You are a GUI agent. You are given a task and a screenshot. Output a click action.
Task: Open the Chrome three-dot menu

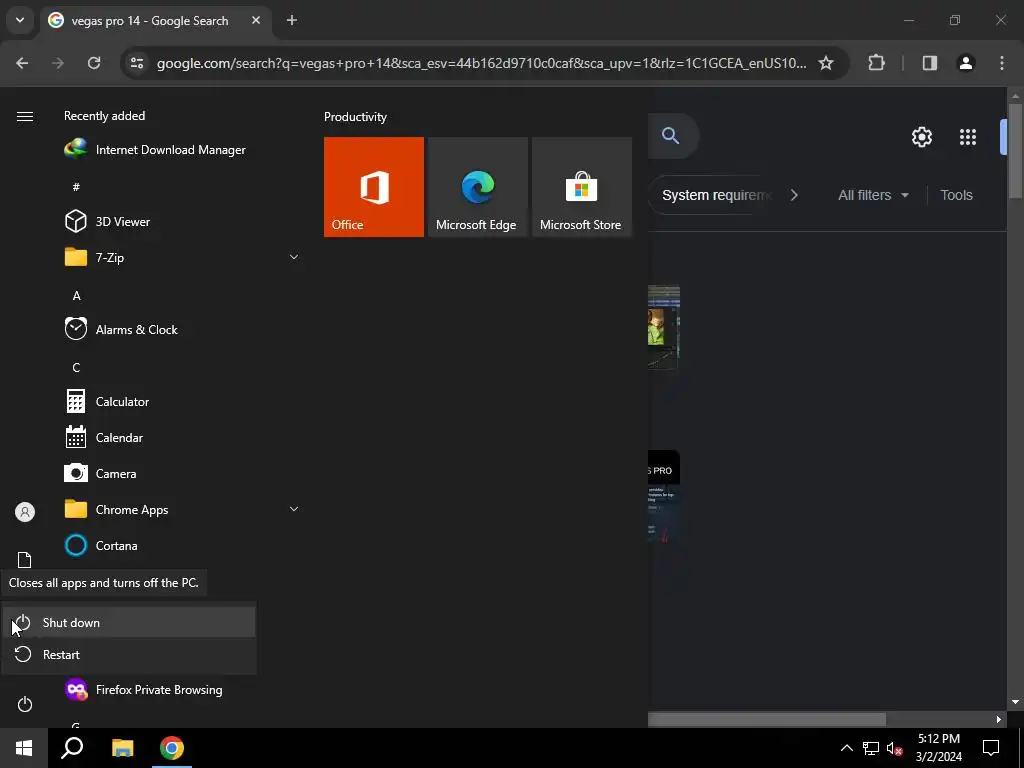tap(1002, 63)
